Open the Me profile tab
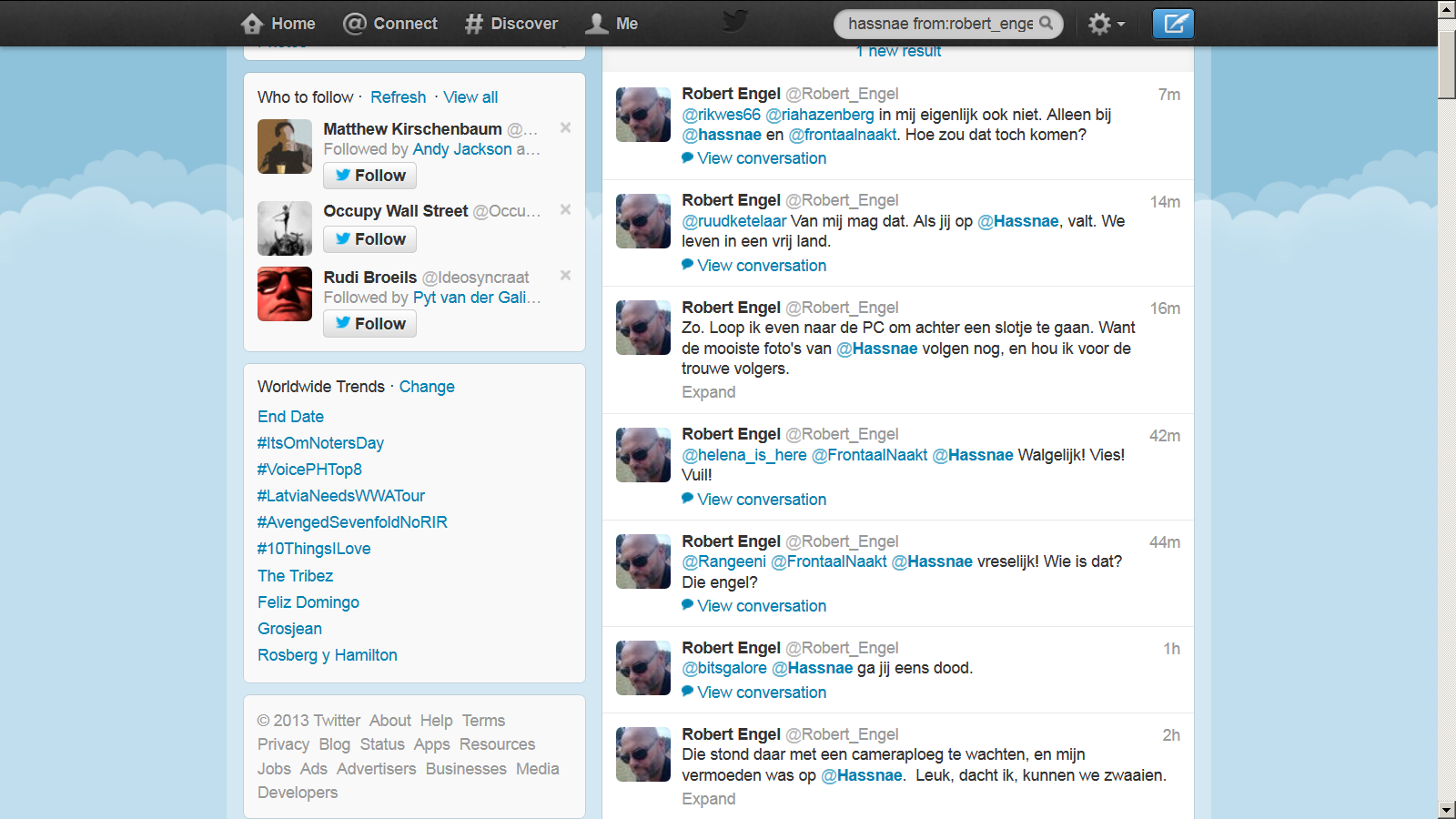The width and height of the screenshot is (1456, 819). (x=612, y=24)
